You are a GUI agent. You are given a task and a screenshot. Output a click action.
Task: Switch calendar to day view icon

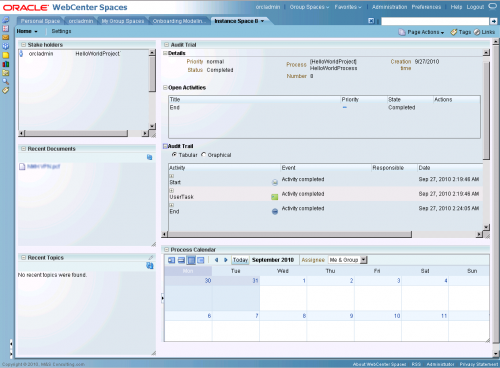[171, 260]
